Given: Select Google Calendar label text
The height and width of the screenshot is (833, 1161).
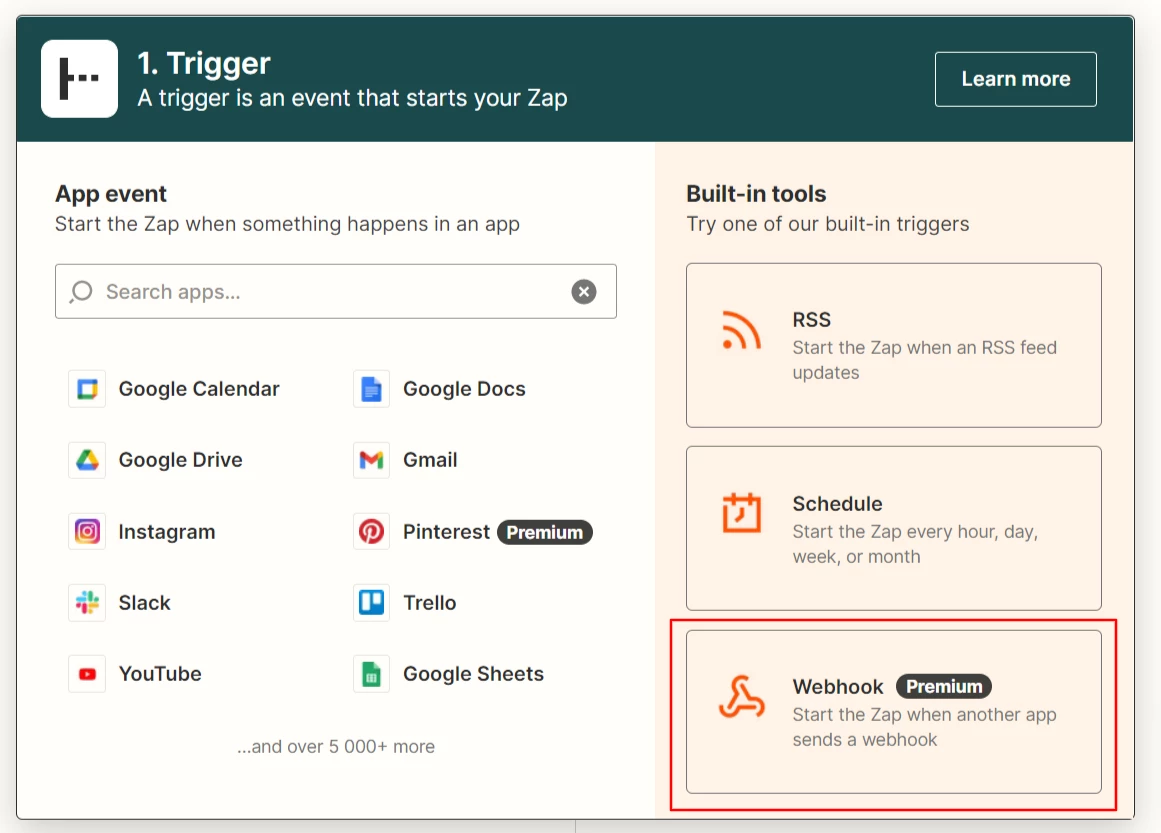Looking at the screenshot, I should pyautogui.click(x=199, y=389).
